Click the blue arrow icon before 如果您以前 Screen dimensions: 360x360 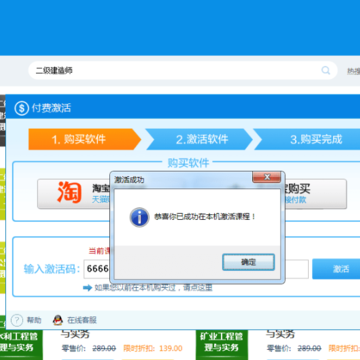87,288
